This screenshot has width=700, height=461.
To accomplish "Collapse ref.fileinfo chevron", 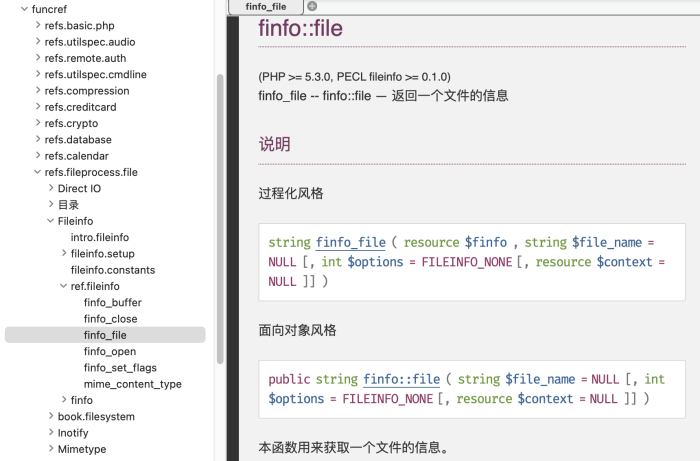I will (x=63, y=286).
